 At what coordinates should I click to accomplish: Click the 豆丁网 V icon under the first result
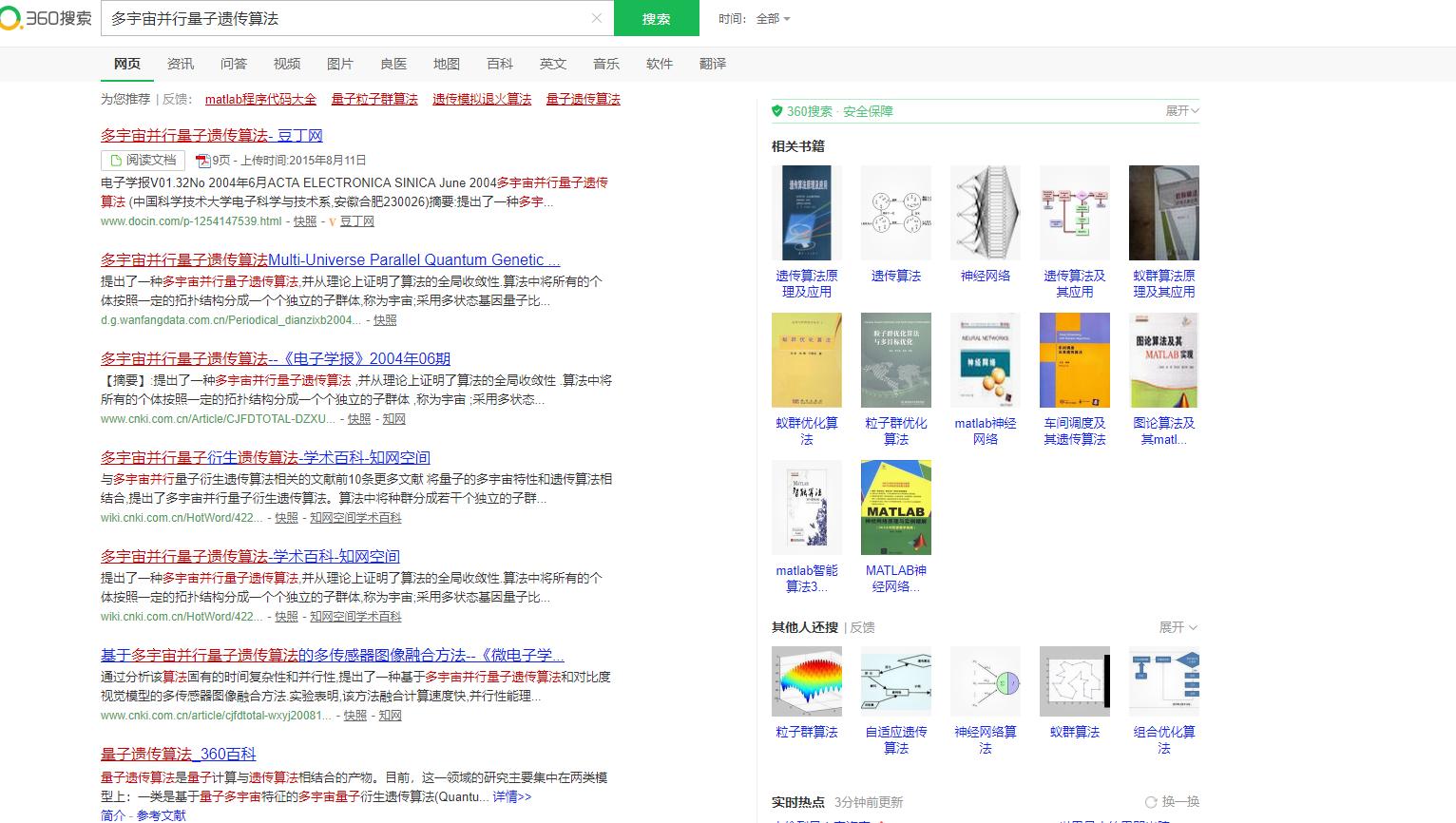pos(332,221)
